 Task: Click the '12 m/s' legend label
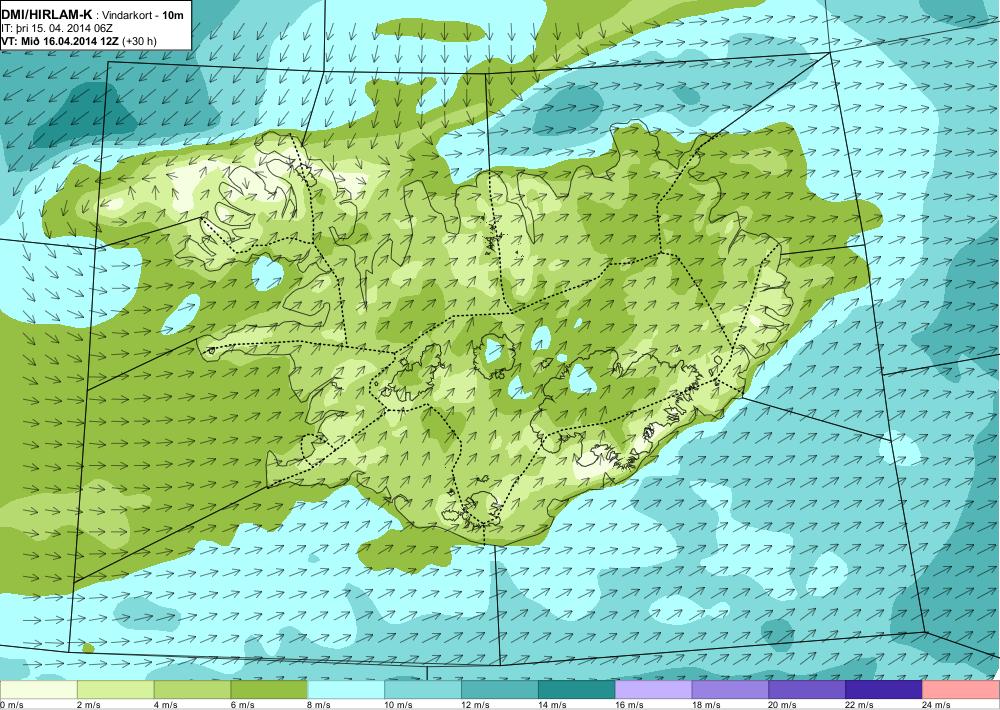[x=476, y=704]
